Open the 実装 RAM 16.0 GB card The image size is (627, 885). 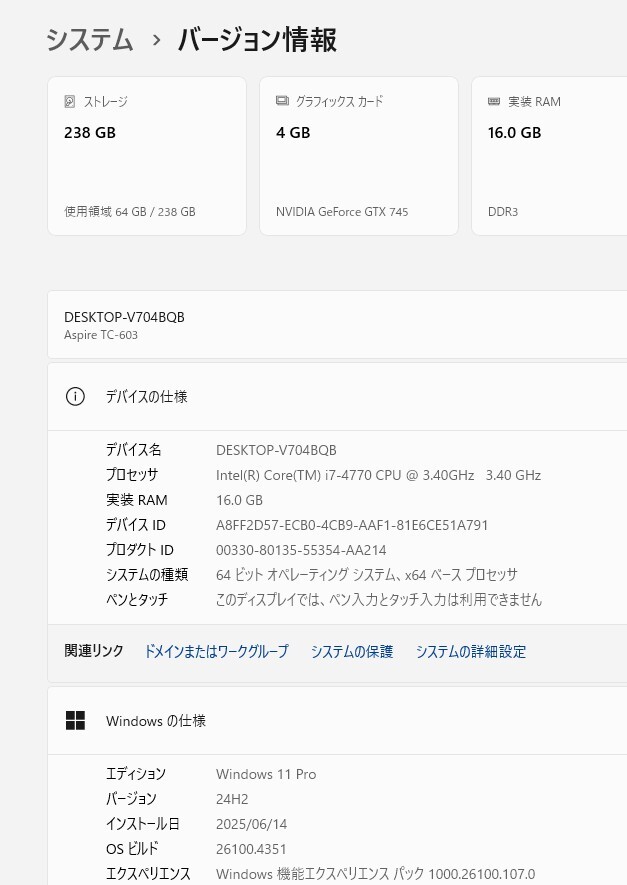click(x=549, y=156)
